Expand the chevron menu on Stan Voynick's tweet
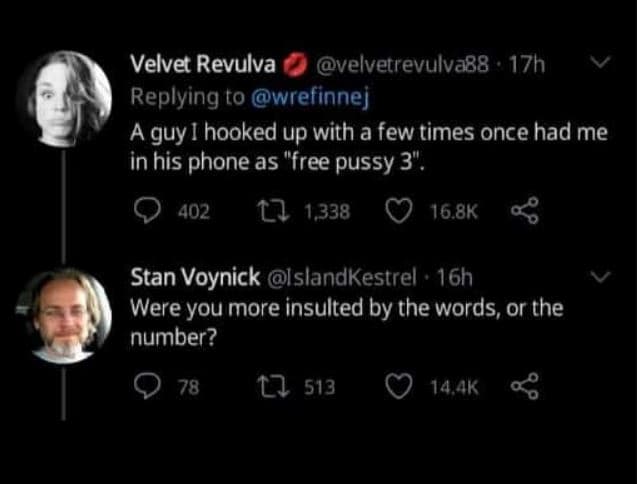 [600, 276]
